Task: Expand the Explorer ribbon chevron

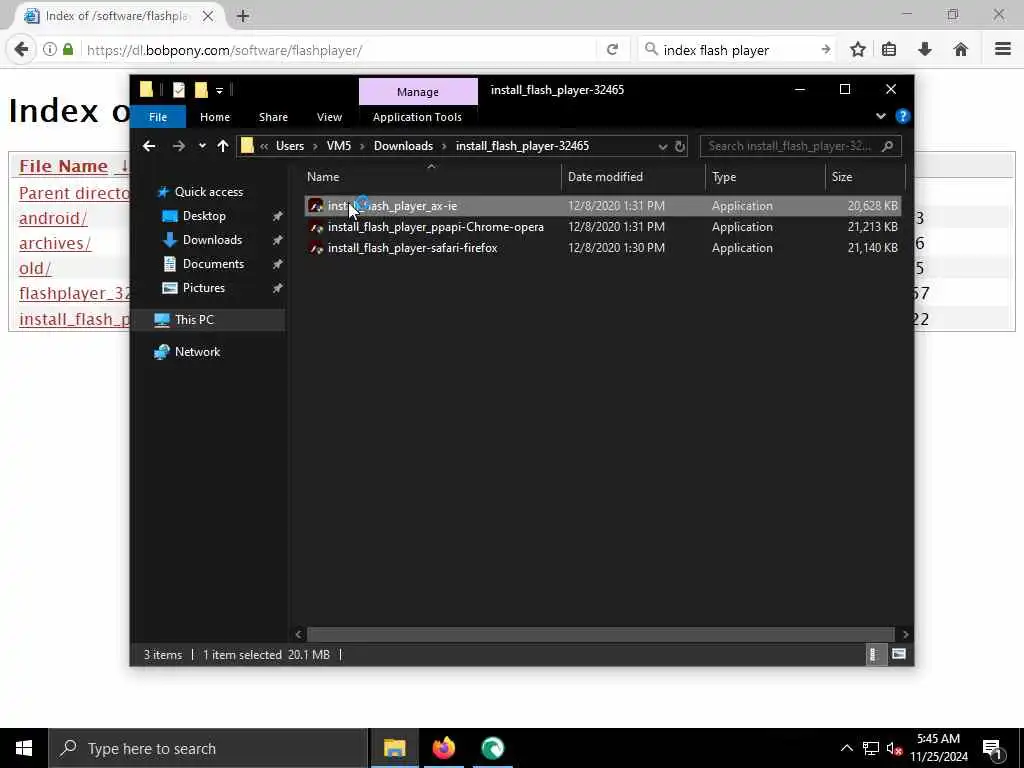Action: pos(880,116)
